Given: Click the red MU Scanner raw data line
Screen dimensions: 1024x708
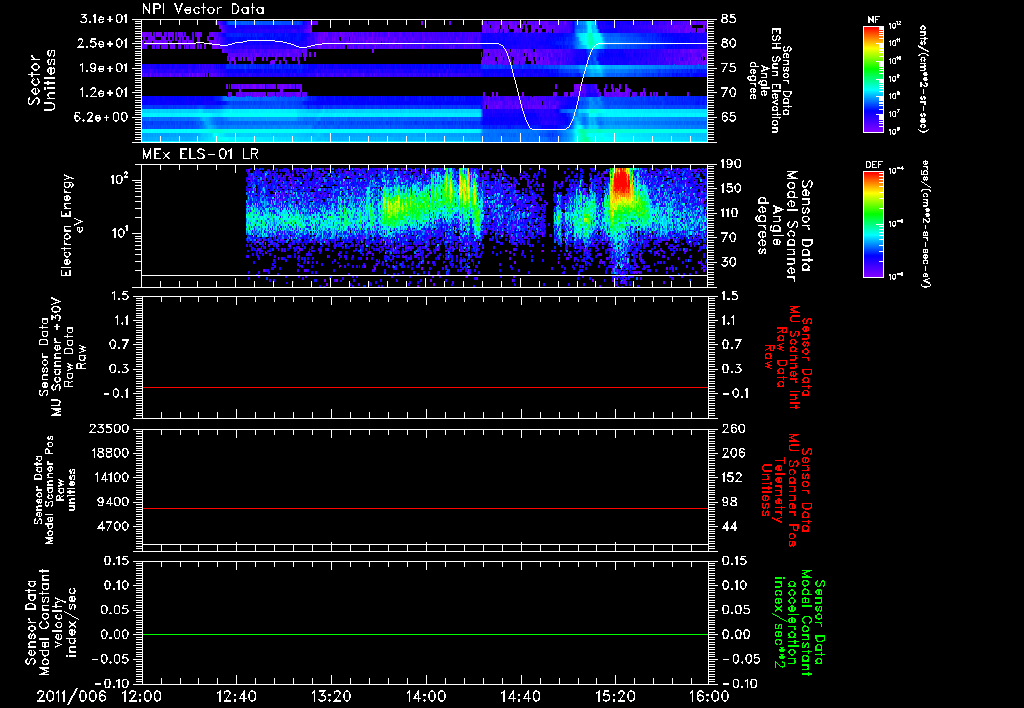Looking at the screenshot, I should tap(425, 388).
